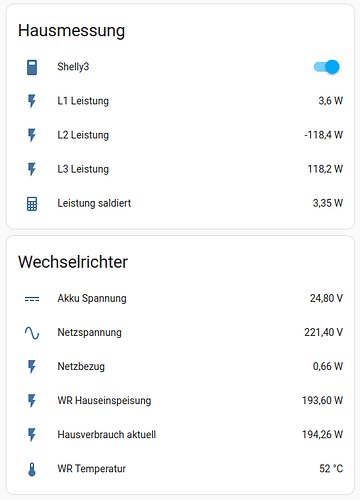
Task: Click the Wechselrichter card title
Action: pyautogui.click(x=73, y=262)
